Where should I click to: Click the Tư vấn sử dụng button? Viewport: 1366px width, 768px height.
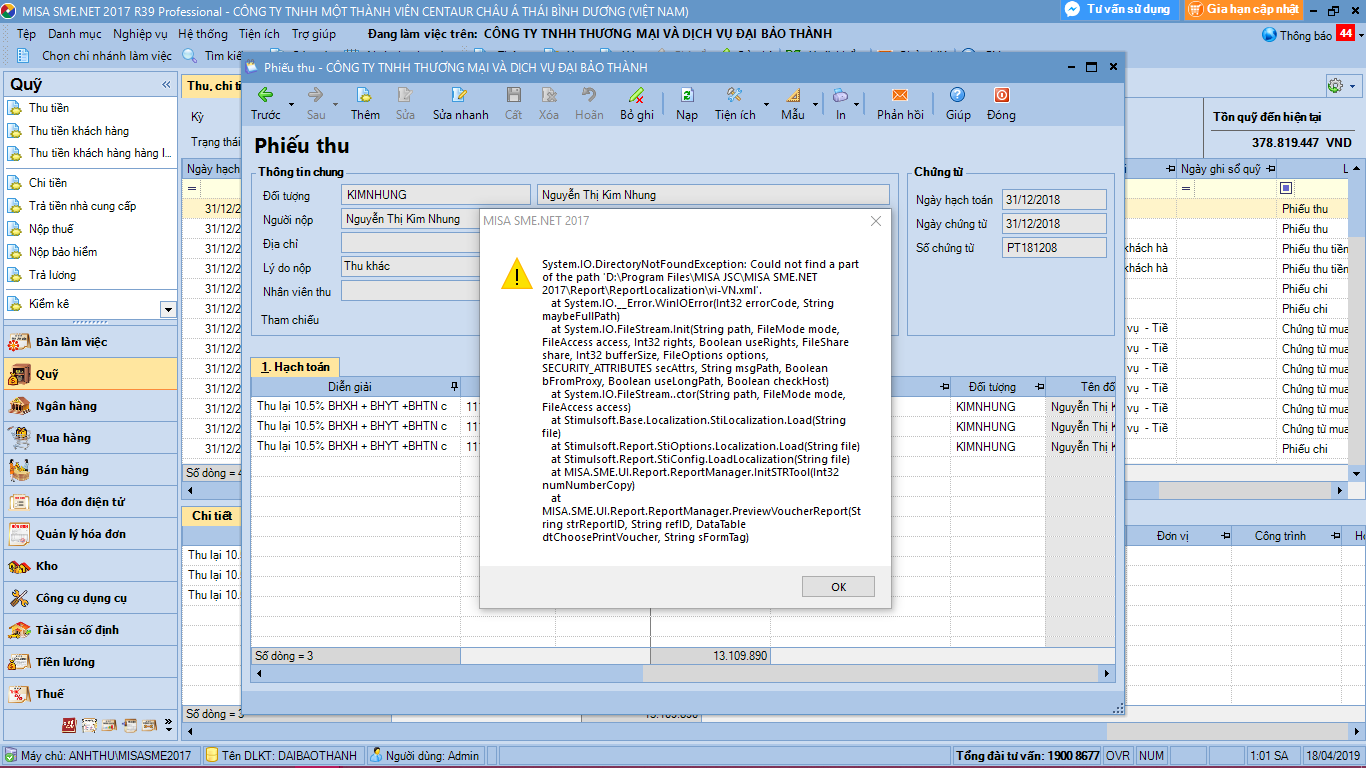tap(1117, 9)
